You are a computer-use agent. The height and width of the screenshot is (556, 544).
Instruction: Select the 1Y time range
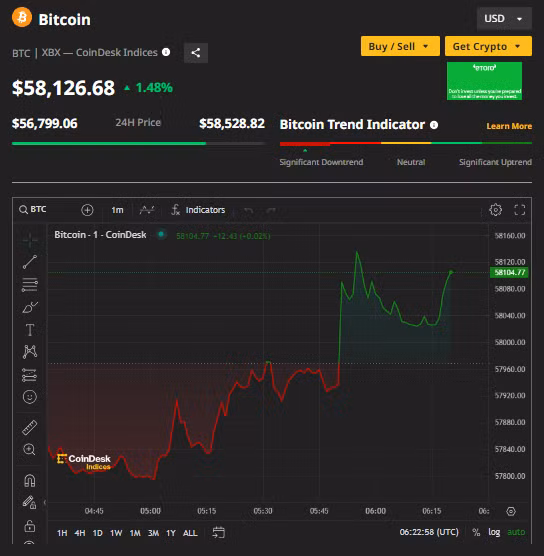pos(171,533)
